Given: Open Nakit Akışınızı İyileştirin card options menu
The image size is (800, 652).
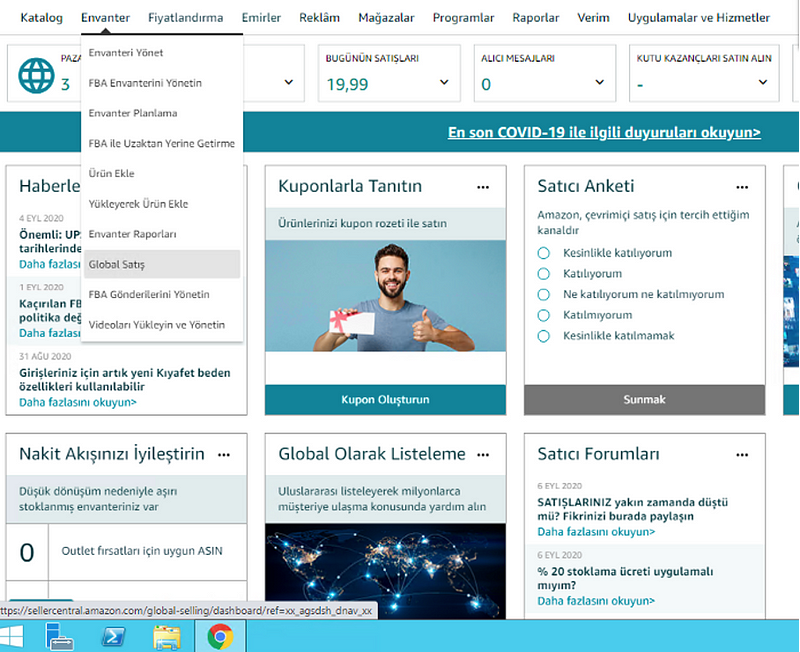Looking at the screenshot, I should click(223, 455).
